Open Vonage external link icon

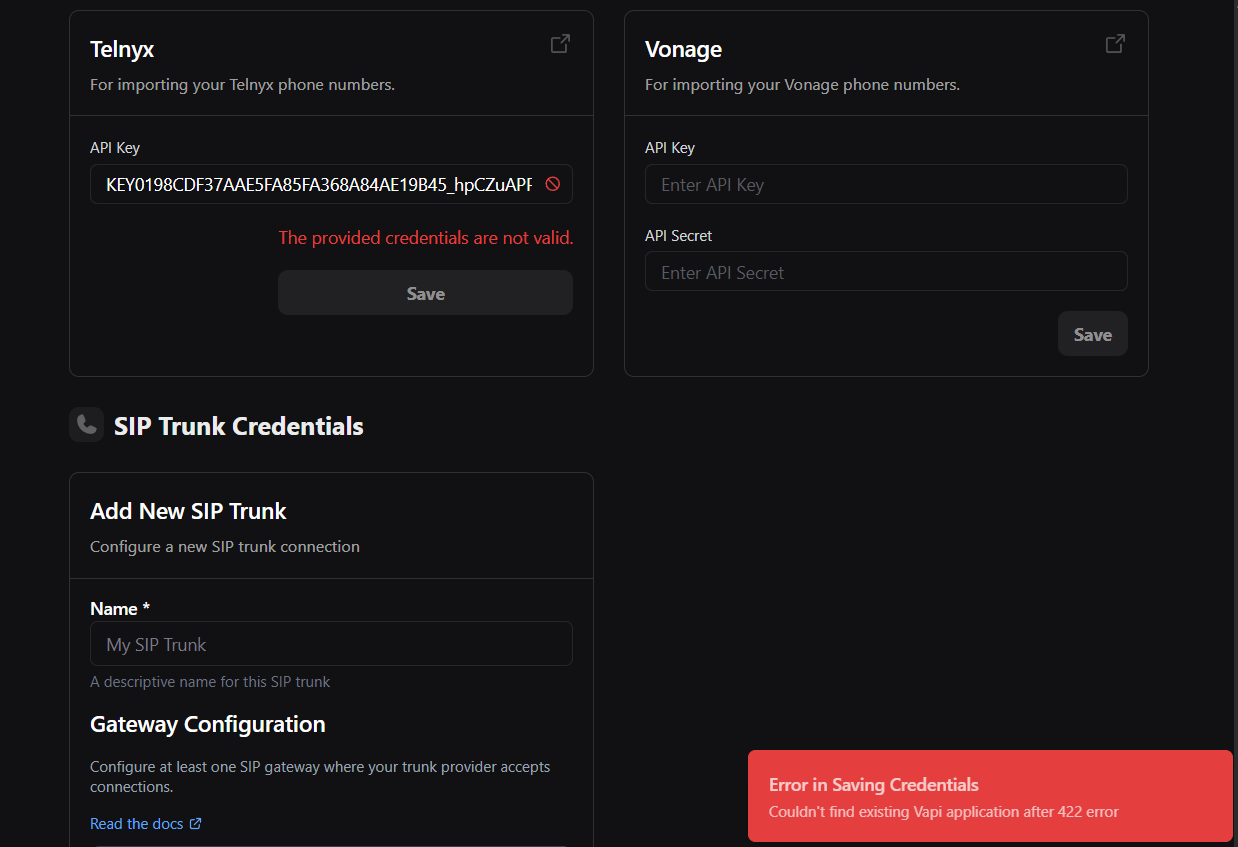[x=1115, y=44]
